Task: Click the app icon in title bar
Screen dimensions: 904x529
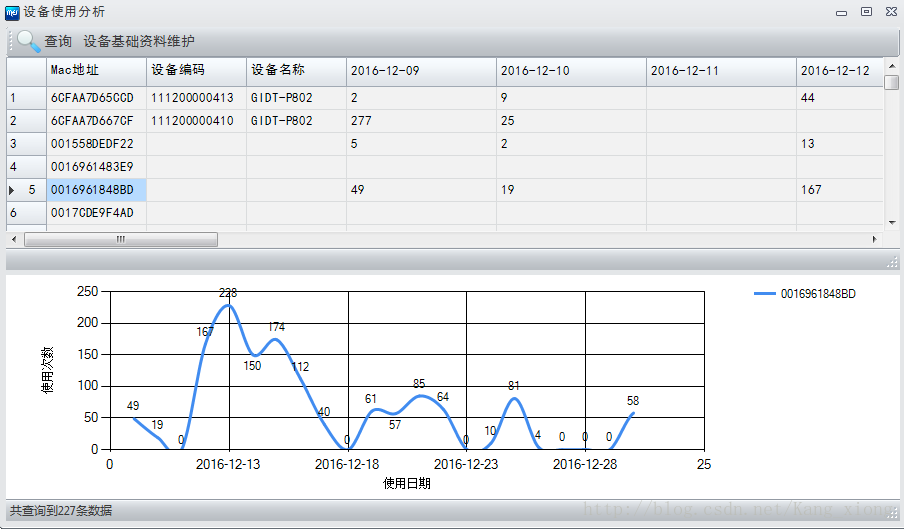Action: tap(12, 13)
